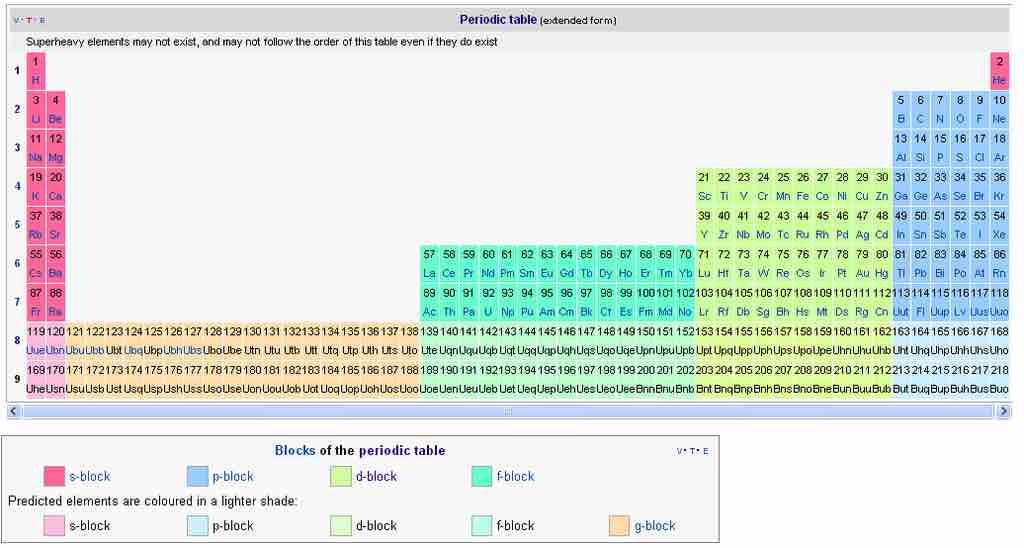Select the predicted f-block light swatch
Image resolution: width=1024 pixels, height=548 pixels.
[x=481, y=526]
